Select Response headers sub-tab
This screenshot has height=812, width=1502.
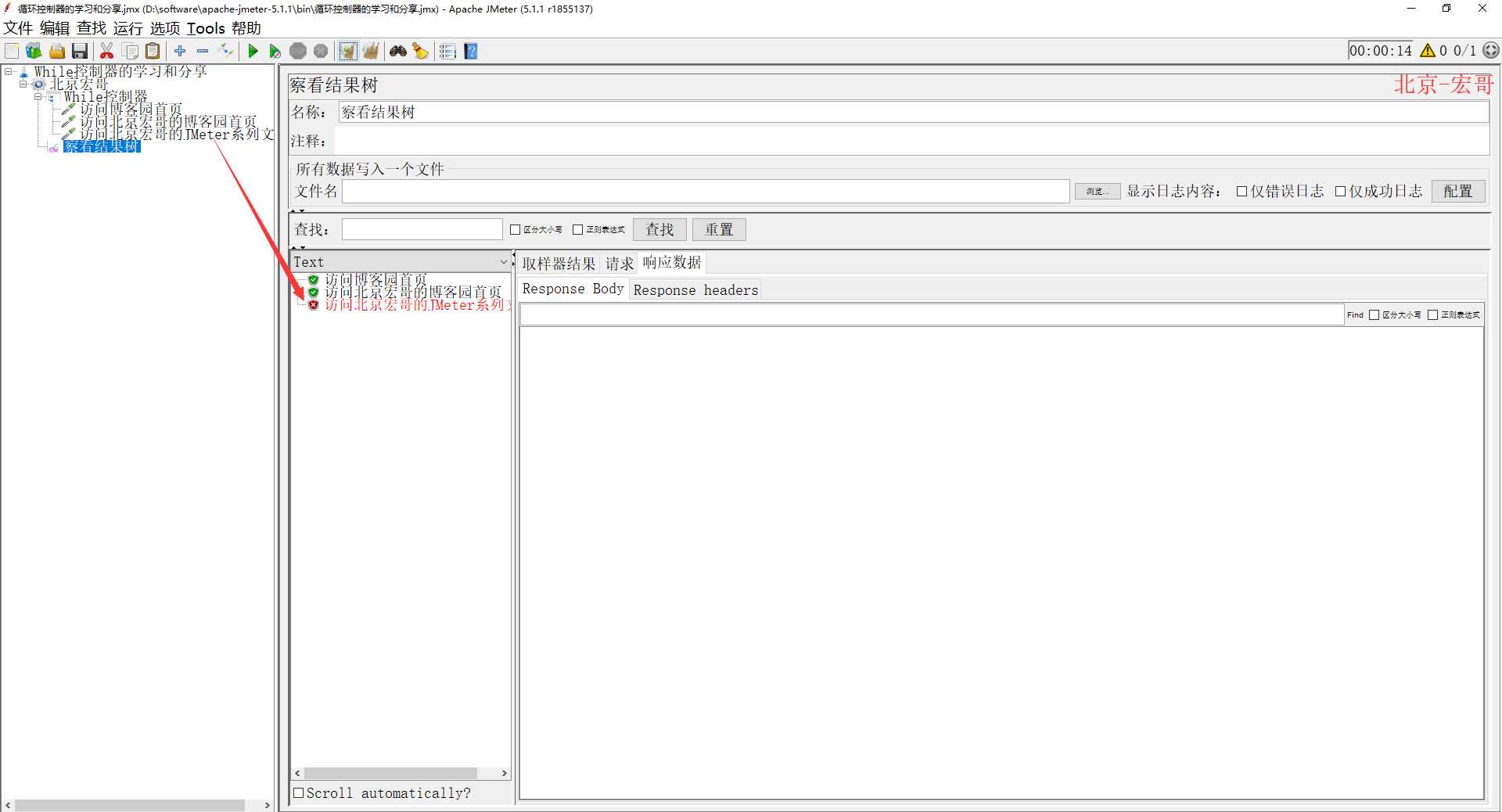click(x=695, y=290)
